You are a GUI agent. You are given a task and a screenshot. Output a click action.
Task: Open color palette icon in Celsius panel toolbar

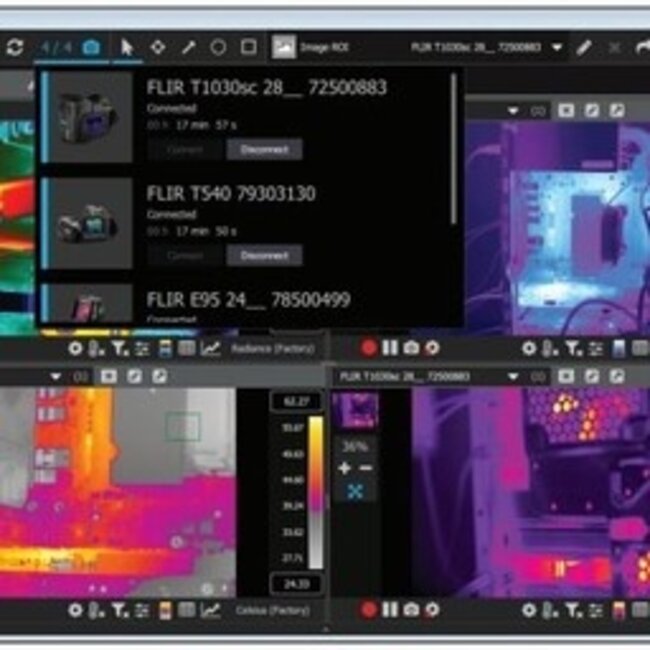pos(165,611)
